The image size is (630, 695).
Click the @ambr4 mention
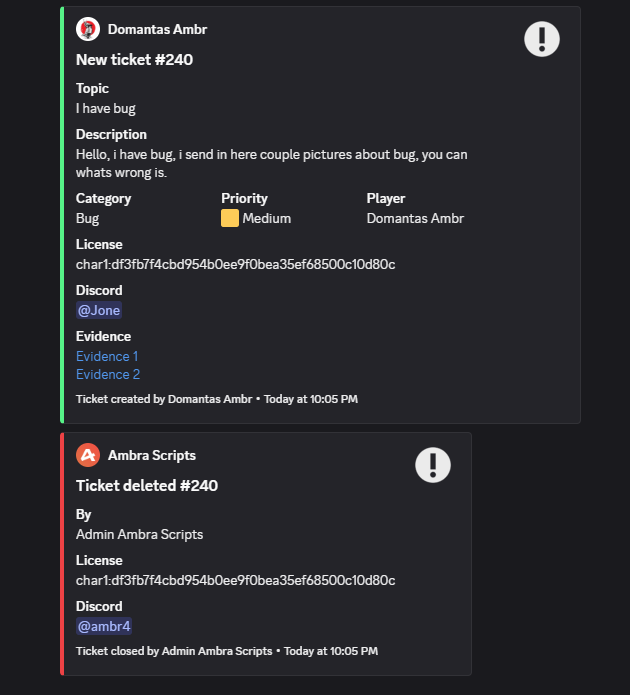coord(104,626)
